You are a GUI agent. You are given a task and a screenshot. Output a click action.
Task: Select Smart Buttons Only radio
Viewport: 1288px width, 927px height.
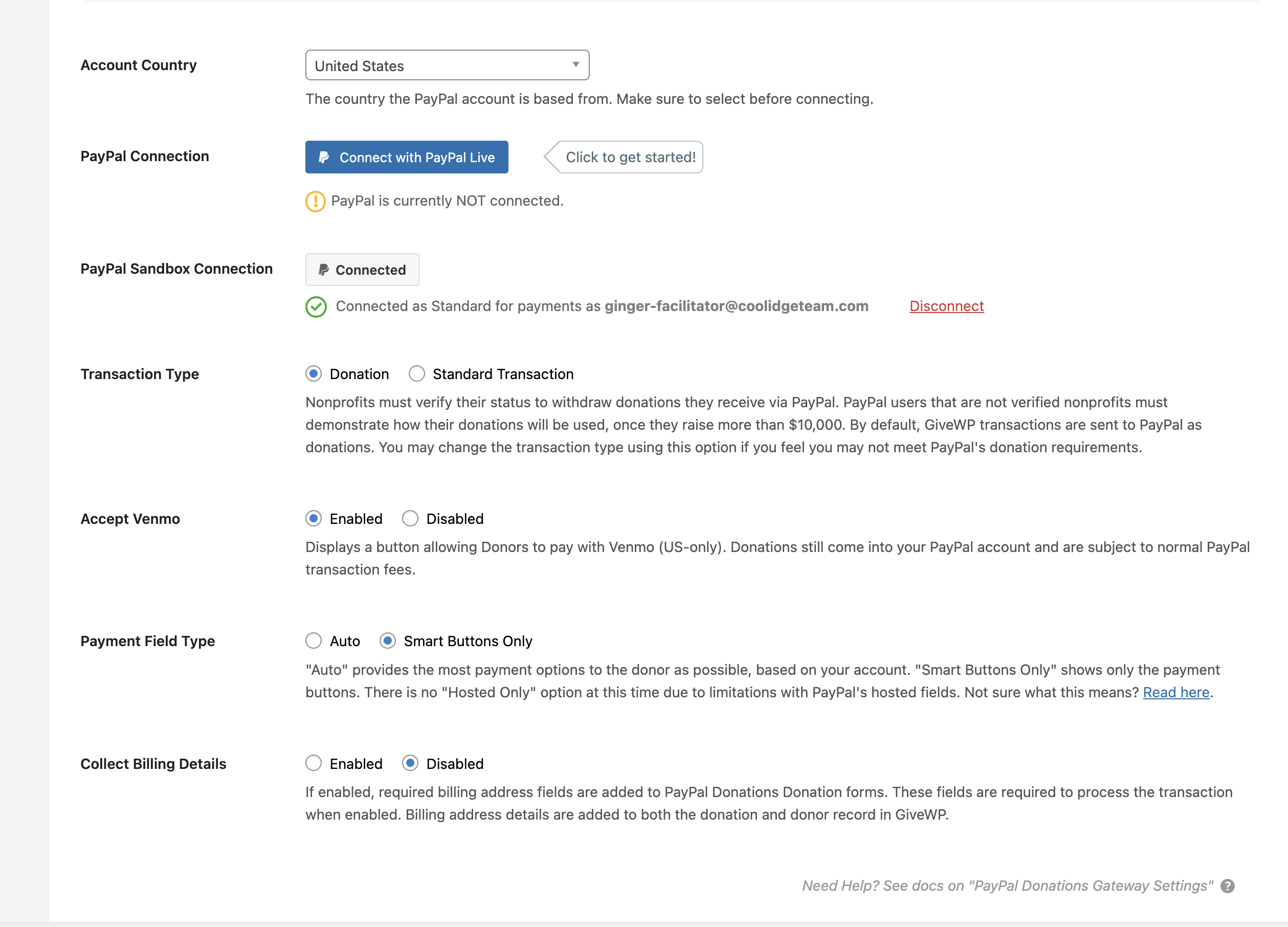(388, 641)
